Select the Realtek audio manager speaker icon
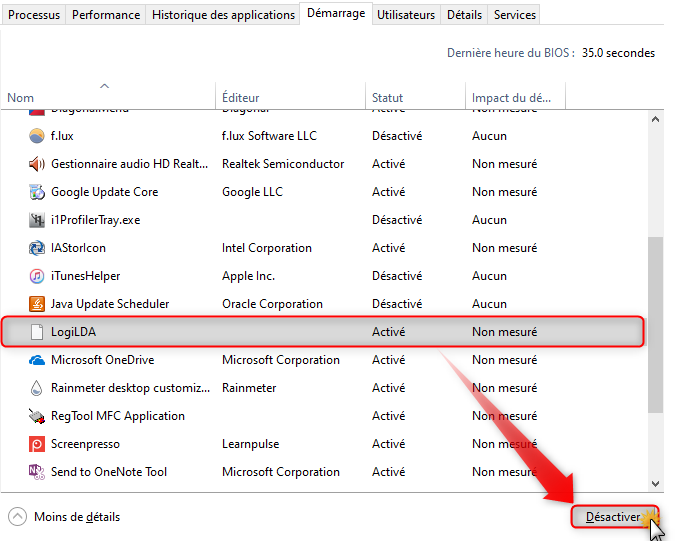This screenshot has height=541, width=675. 37,164
